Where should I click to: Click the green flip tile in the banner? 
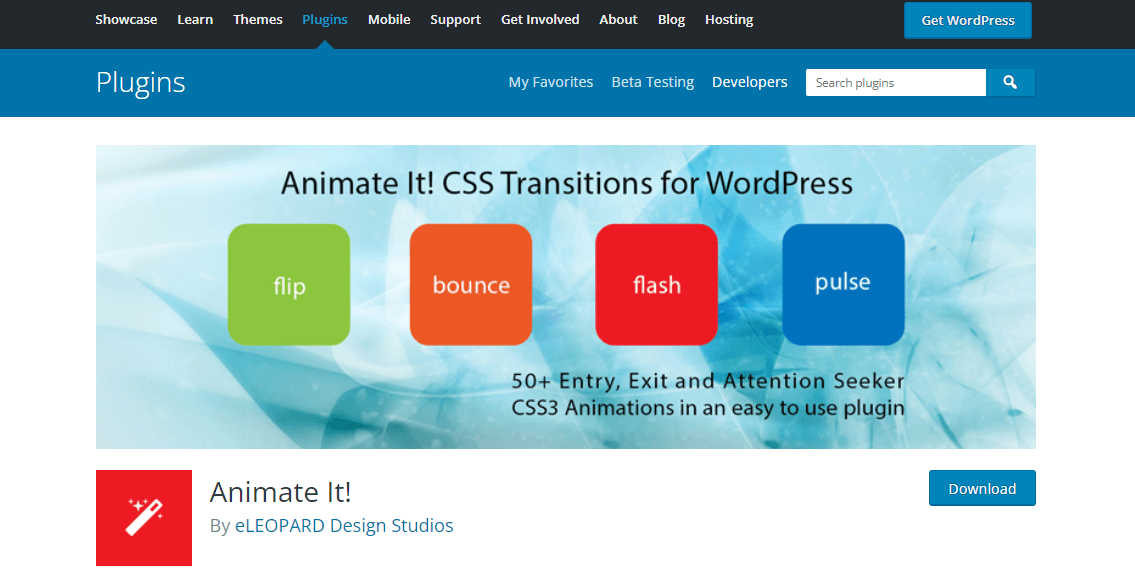coord(288,284)
